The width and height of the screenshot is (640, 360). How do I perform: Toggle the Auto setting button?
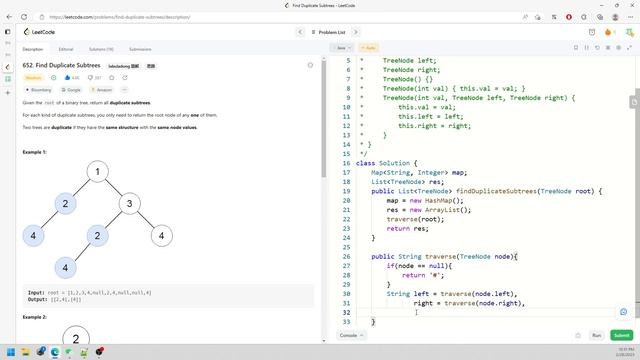(368, 48)
